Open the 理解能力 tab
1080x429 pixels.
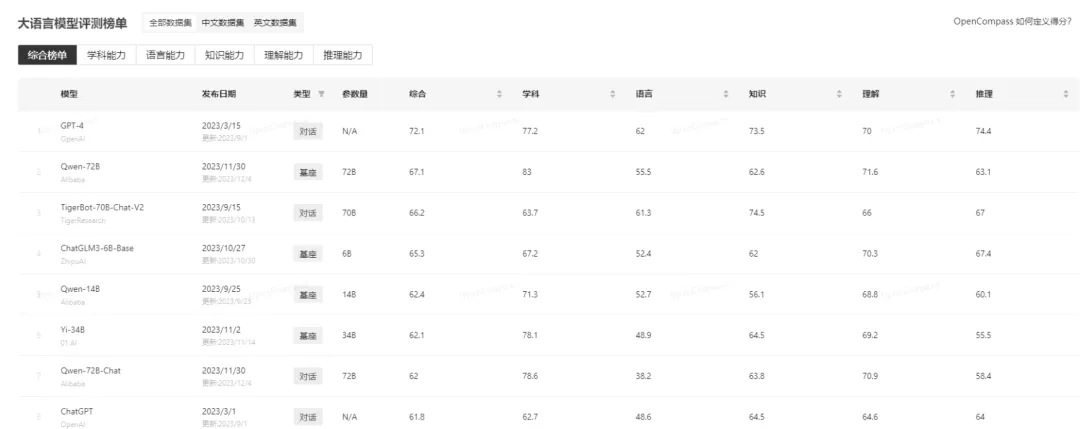pos(284,55)
